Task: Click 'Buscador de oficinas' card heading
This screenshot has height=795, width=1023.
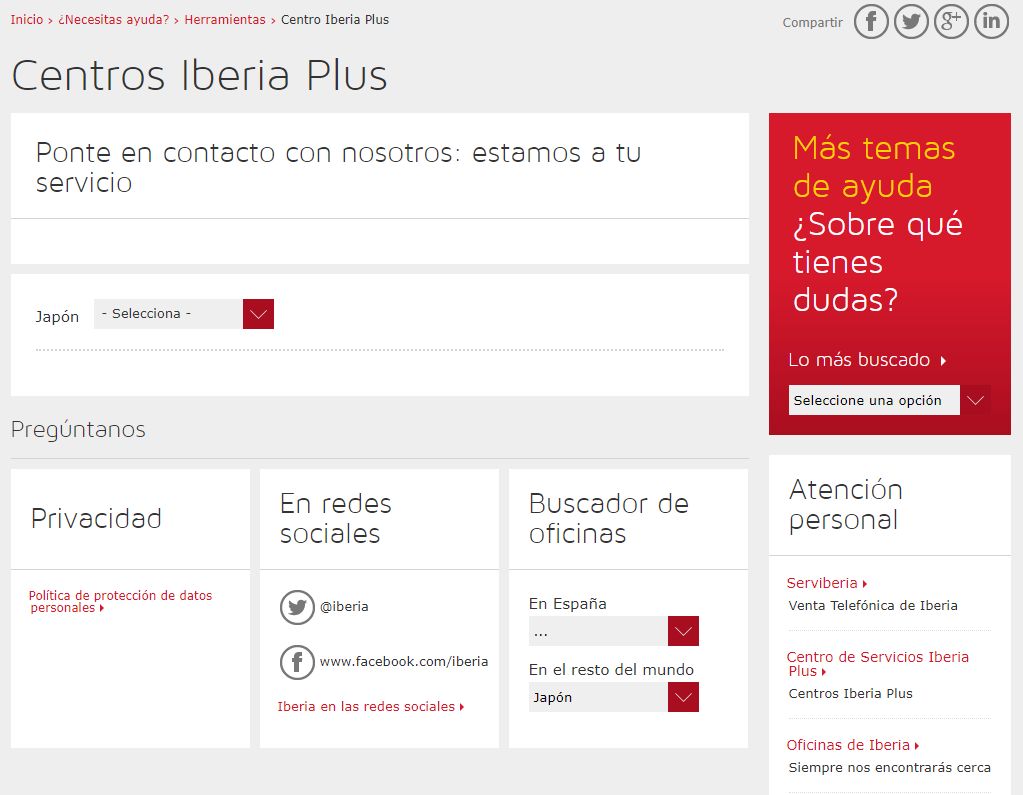Action: click(x=609, y=518)
